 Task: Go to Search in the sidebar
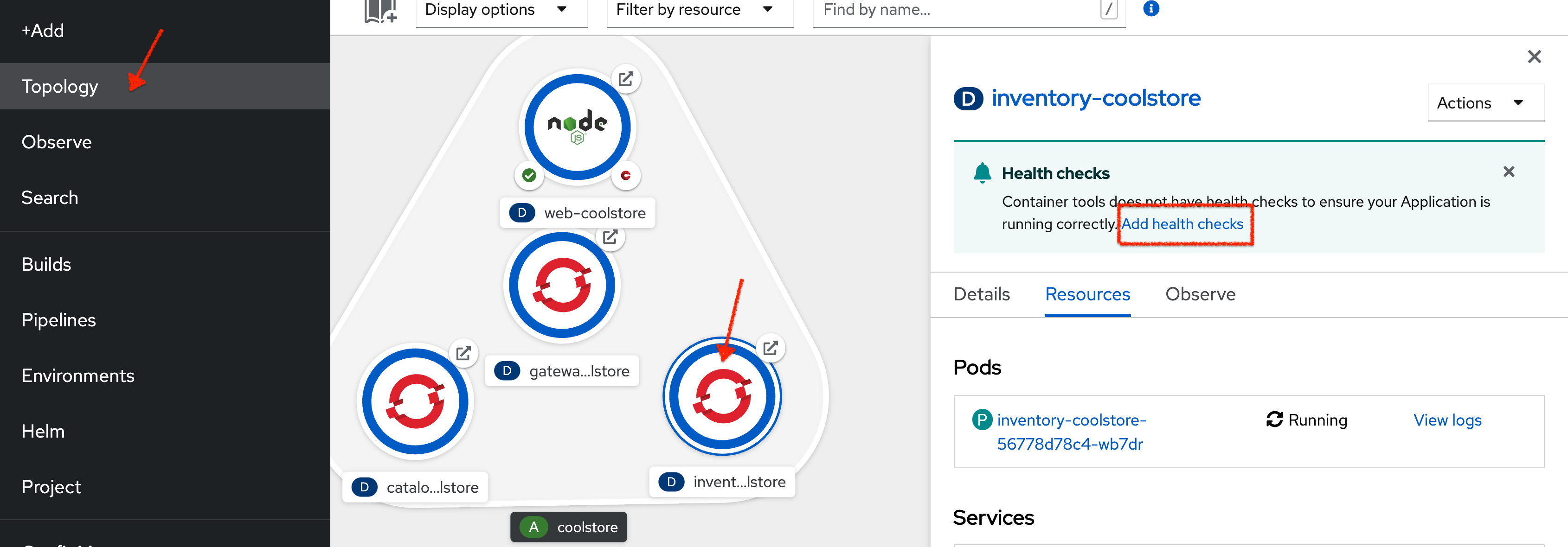(x=50, y=198)
